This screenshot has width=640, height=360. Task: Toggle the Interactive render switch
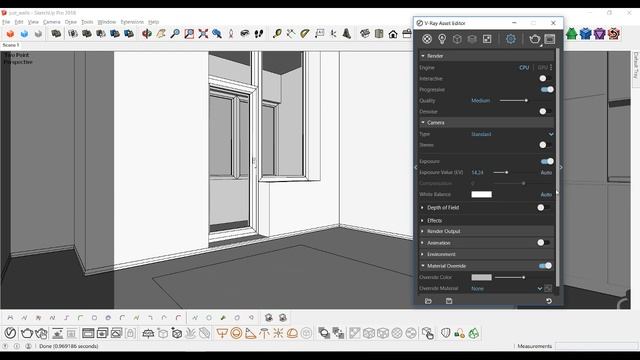click(x=545, y=78)
